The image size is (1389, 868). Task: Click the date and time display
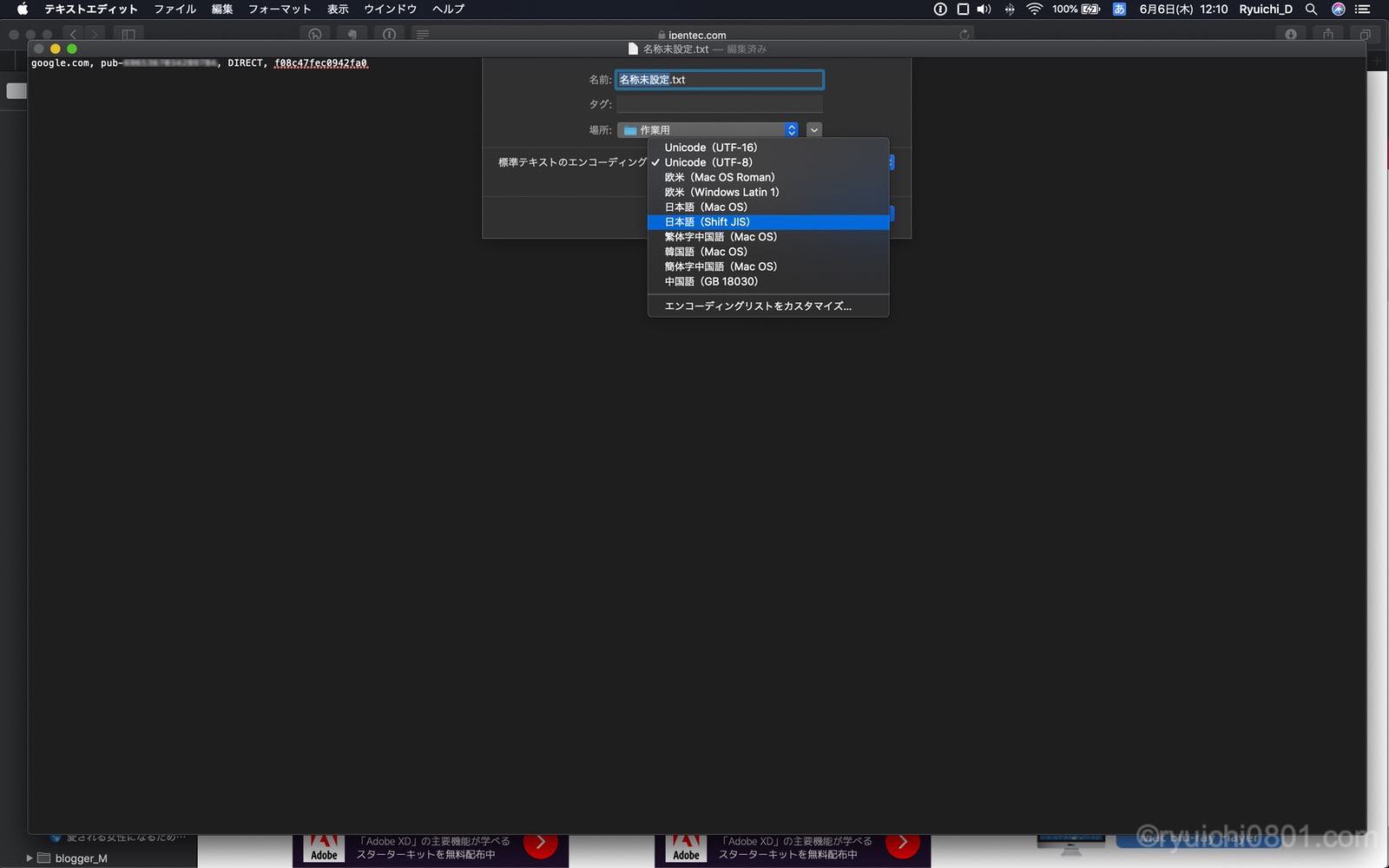pyautogui.click(x=1183, y=10)
